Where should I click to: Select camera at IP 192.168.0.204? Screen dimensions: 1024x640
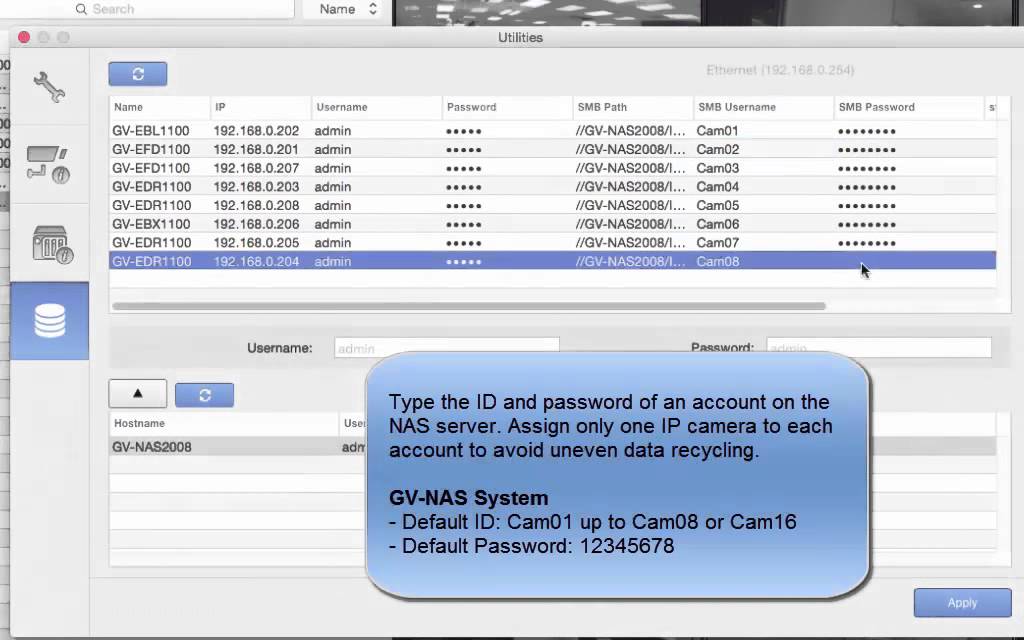click(x=552, y=261)
